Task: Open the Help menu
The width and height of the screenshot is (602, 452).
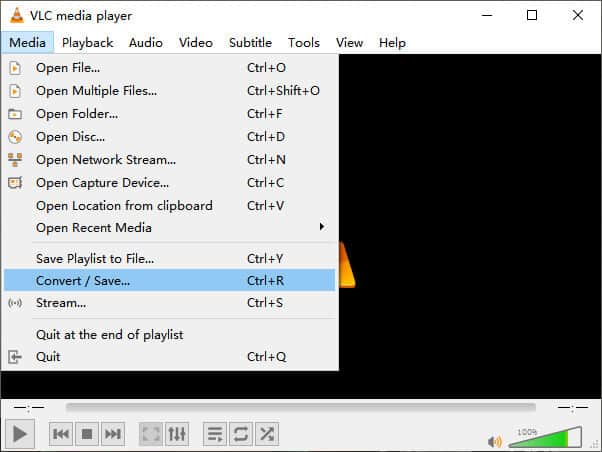Action: 392,43
